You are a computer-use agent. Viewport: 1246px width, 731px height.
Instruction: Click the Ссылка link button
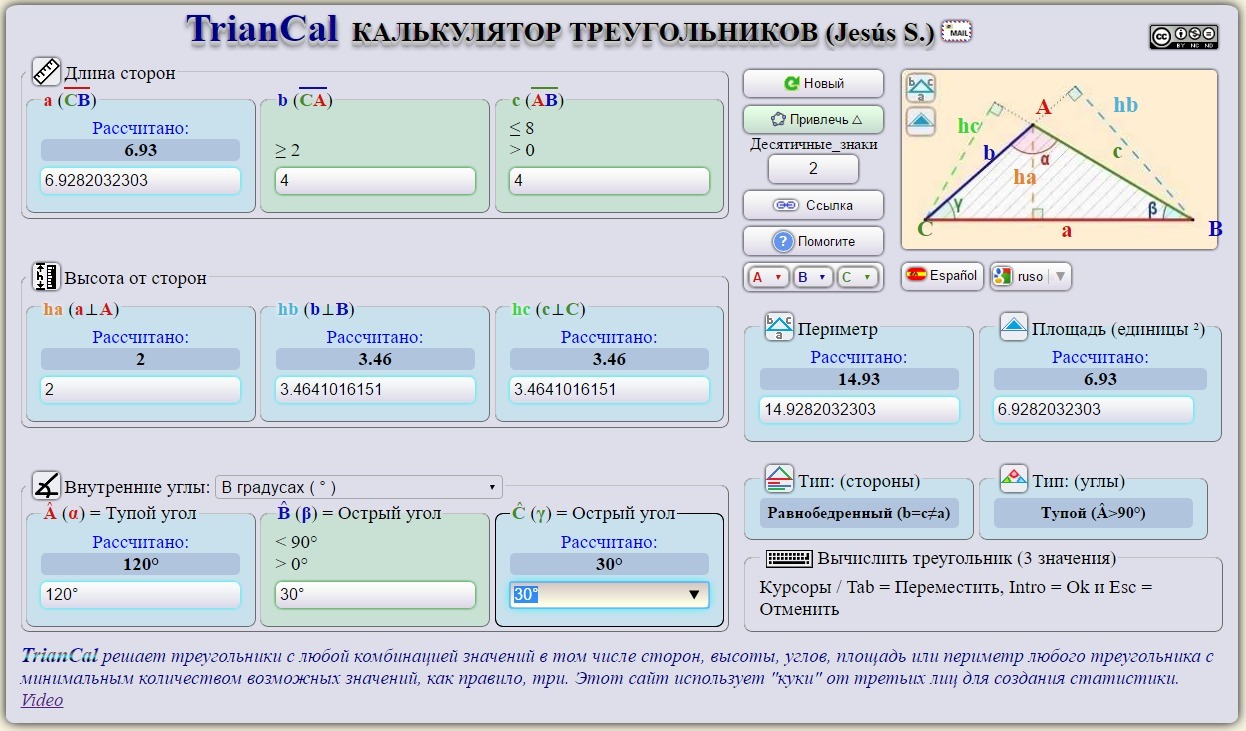pos(814,205)
